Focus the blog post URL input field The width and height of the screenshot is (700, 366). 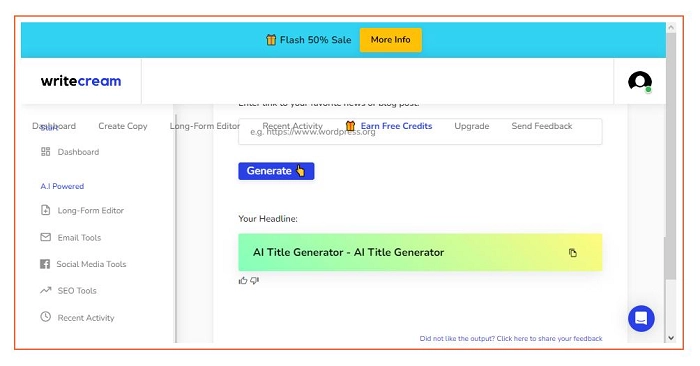(x=420, y=131)
